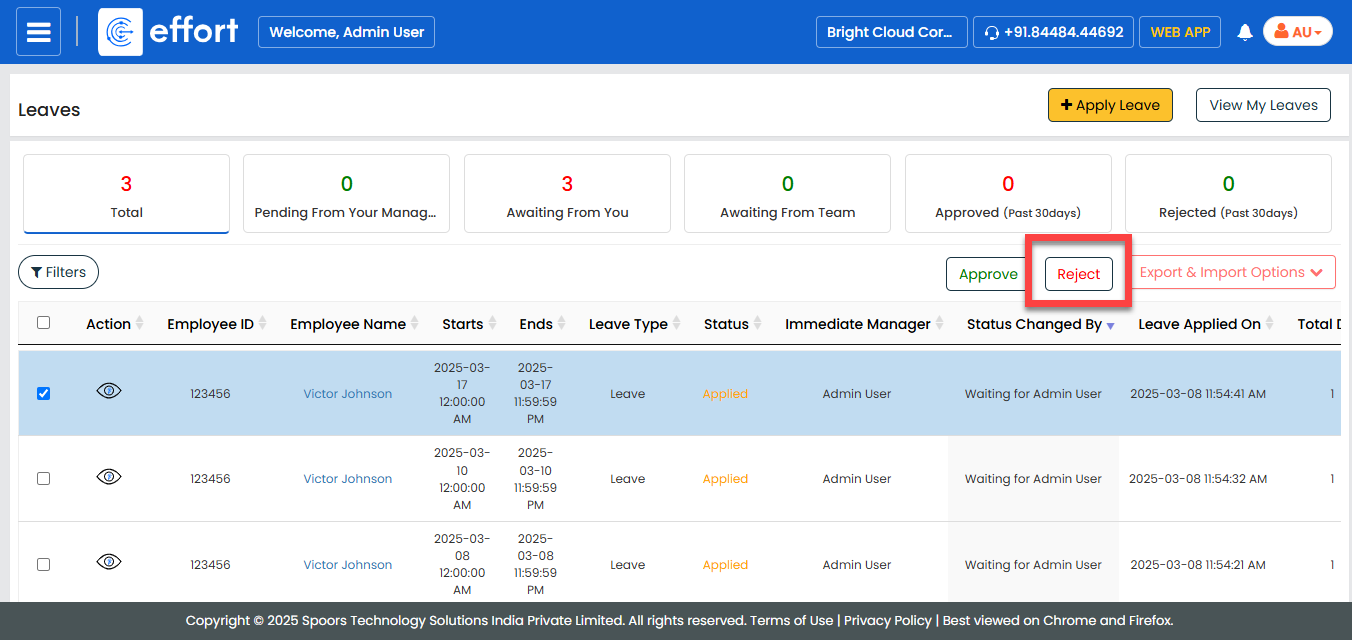Check the 2025-03-10 leave row checkbox
1352x640 pixels.
click(x=43, y=479)
